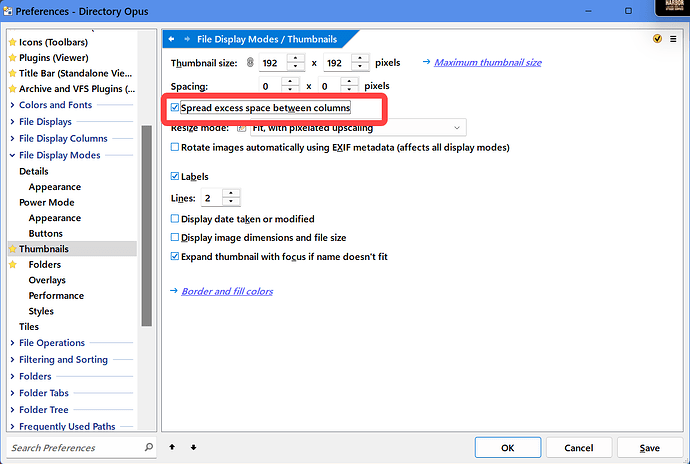Expand the Folders category in the sidebar
The image size is (690, 464).
click(12, 376)
